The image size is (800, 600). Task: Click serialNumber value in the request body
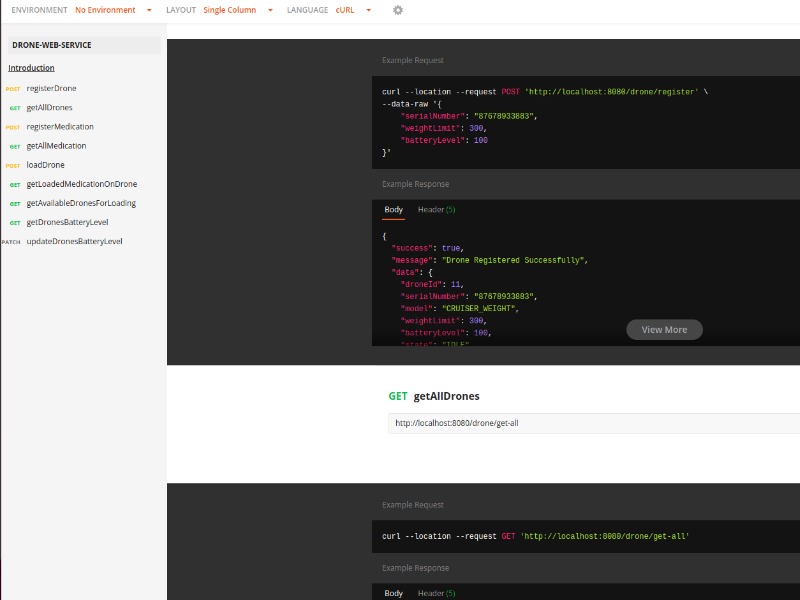[x=504, y=116]
